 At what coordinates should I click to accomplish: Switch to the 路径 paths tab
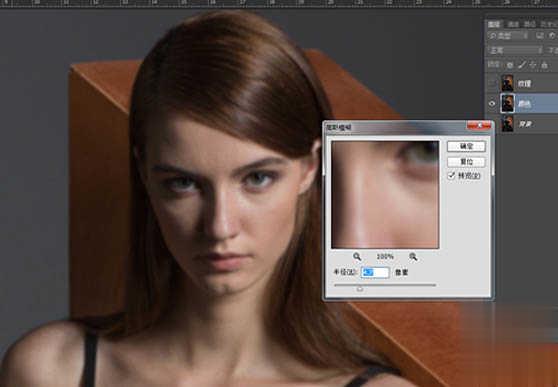(530, 24)
